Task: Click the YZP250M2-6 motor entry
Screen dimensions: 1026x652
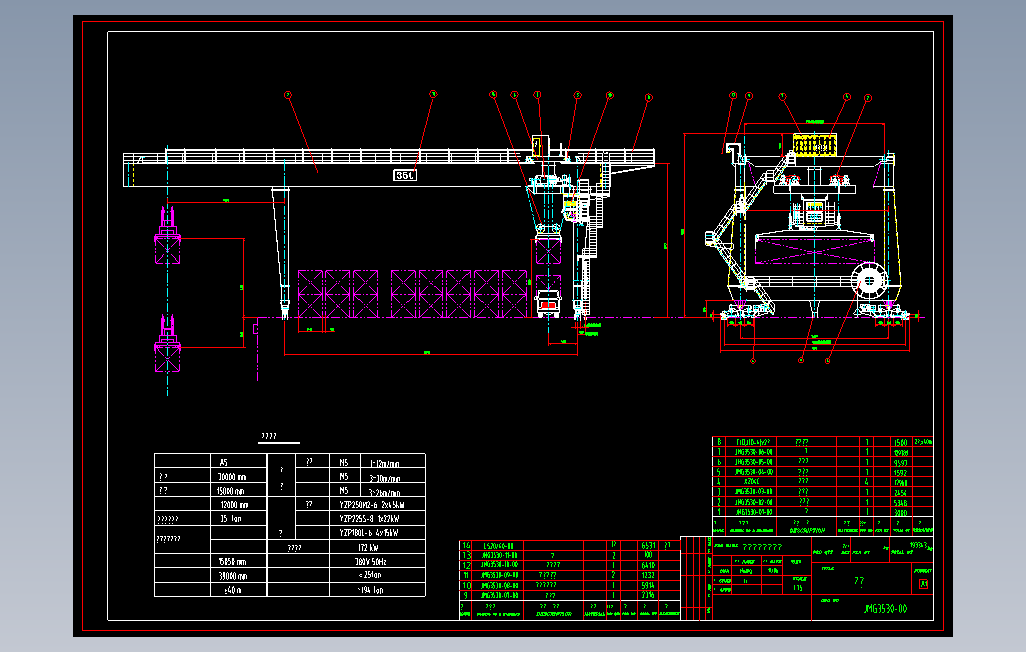Action: pos(372,505)
